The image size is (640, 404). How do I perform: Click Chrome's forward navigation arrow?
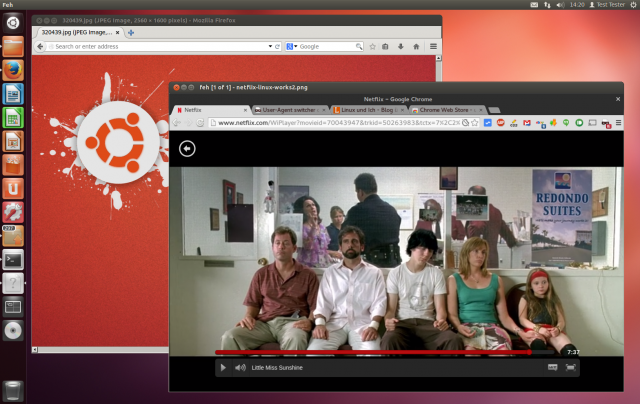(188, 123)
